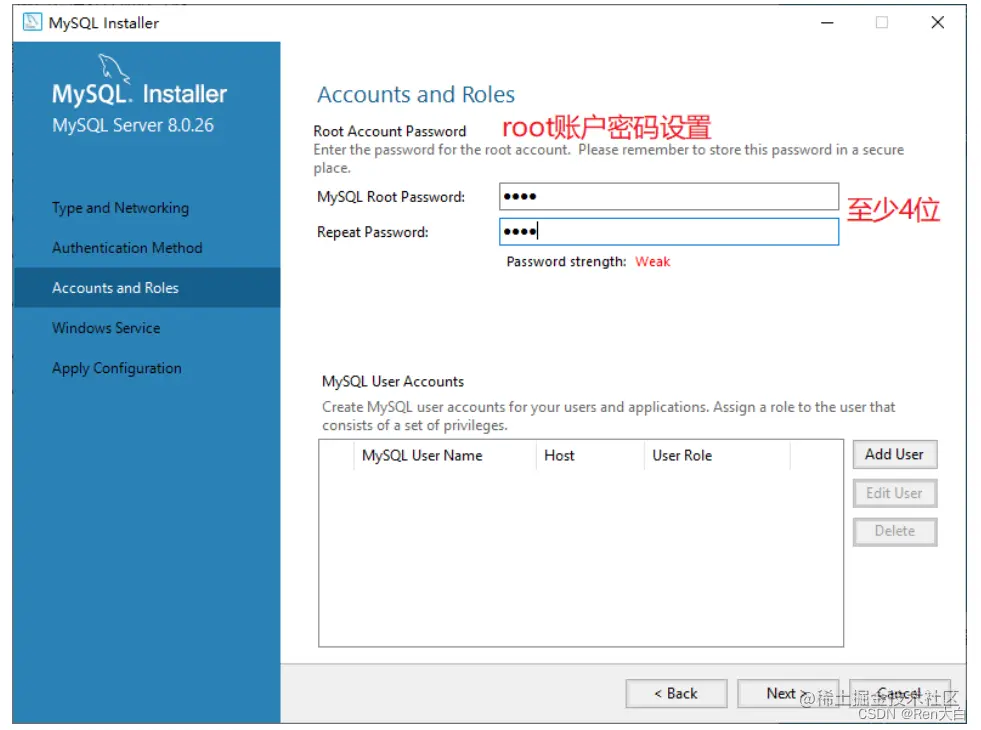Focus the Repeat Password field
Viewport: 981px width, 730px height.
coord(668,231)
